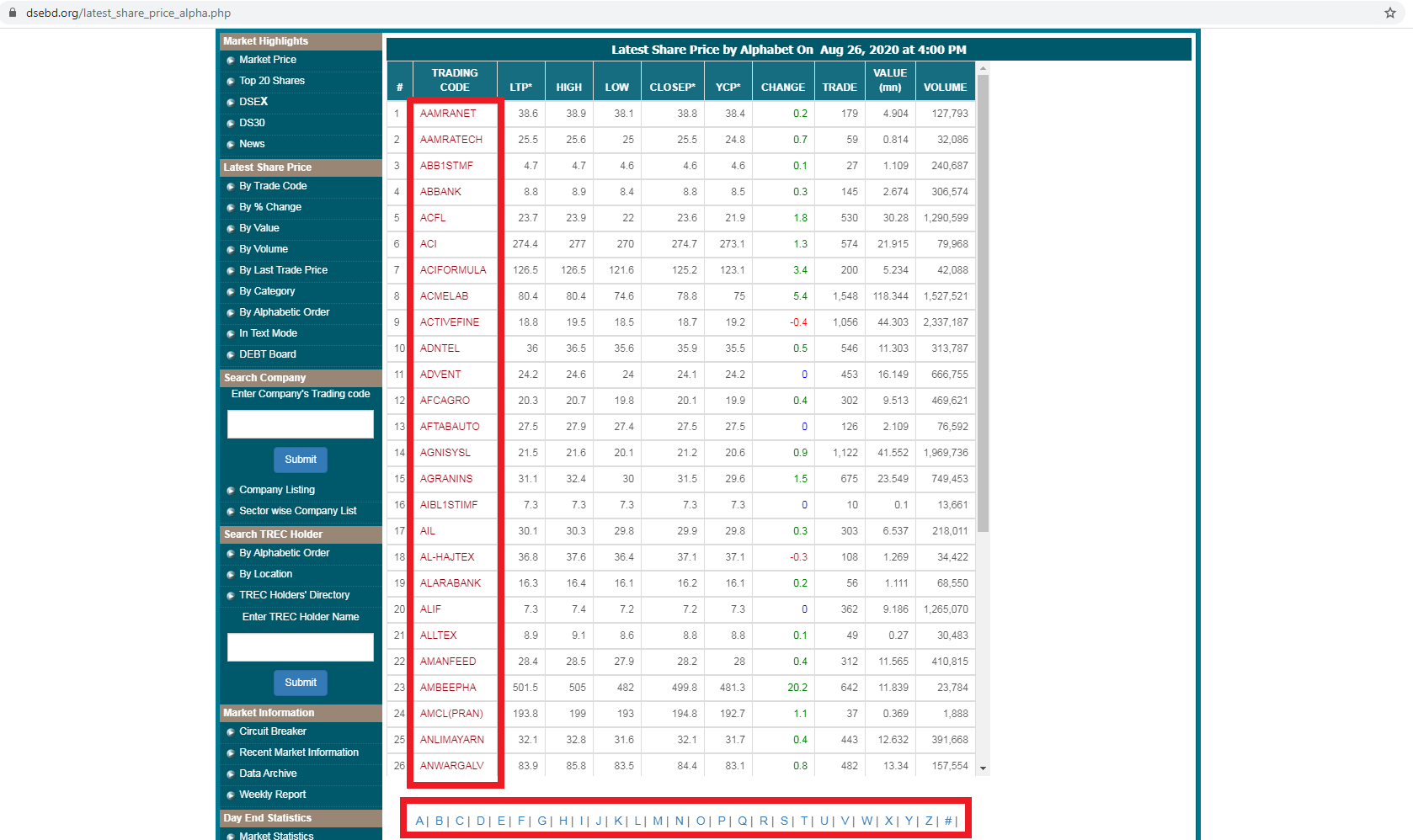This screenshot has width=1413, height=840.
Task: Click the arrow icon beside DEBT Board
Action: [x=231, y=354]
